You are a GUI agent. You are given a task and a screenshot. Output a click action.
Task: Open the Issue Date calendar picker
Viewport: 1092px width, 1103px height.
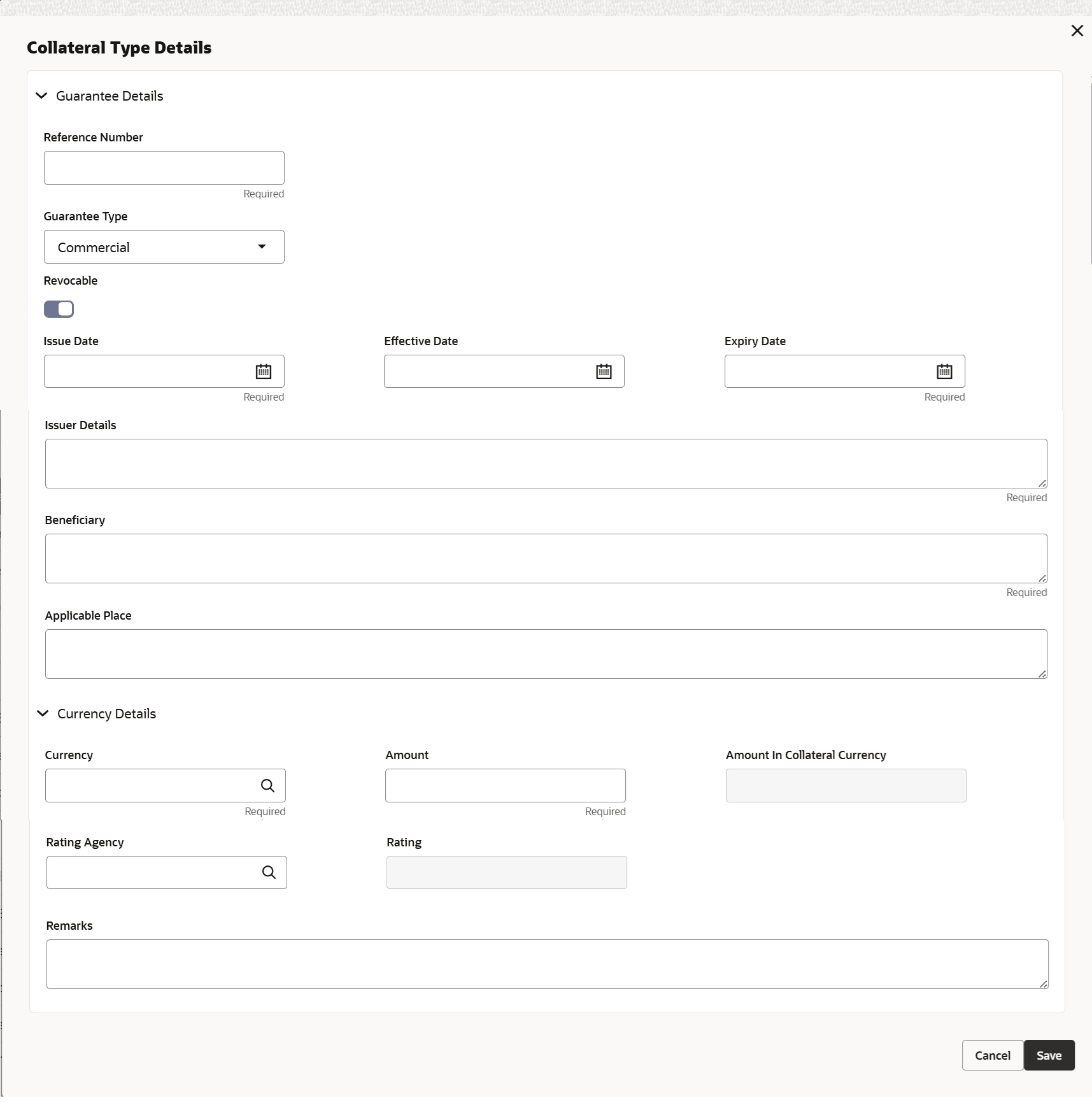point(264,371)
